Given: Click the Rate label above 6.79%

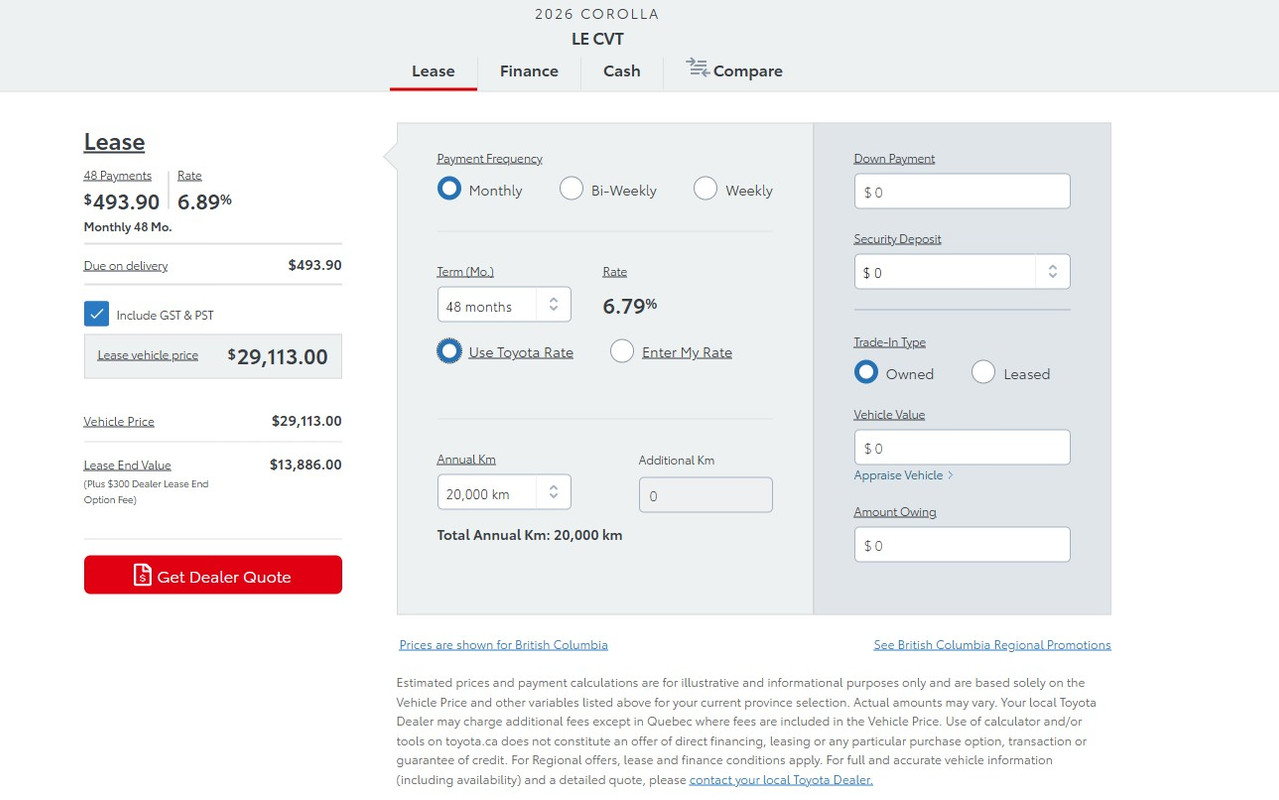Looking at the screenshot, I should 615,271.
